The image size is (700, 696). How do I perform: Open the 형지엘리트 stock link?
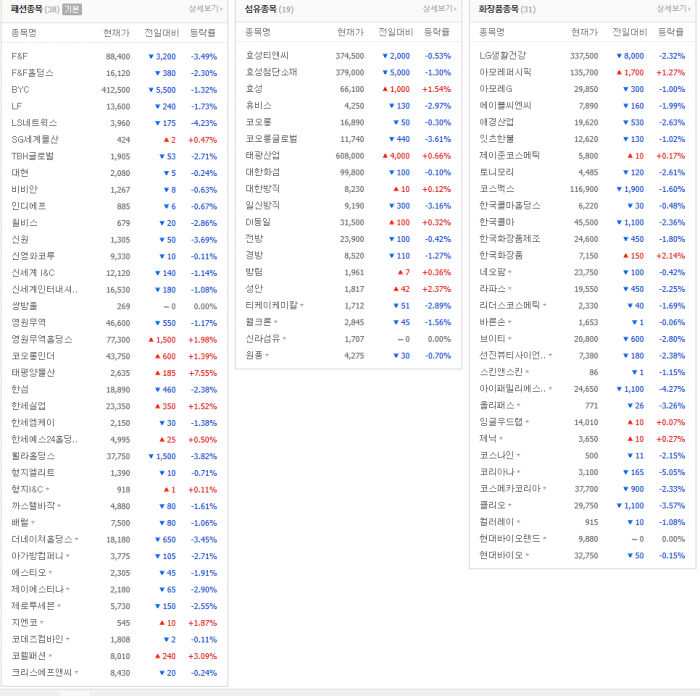point(33,473)
